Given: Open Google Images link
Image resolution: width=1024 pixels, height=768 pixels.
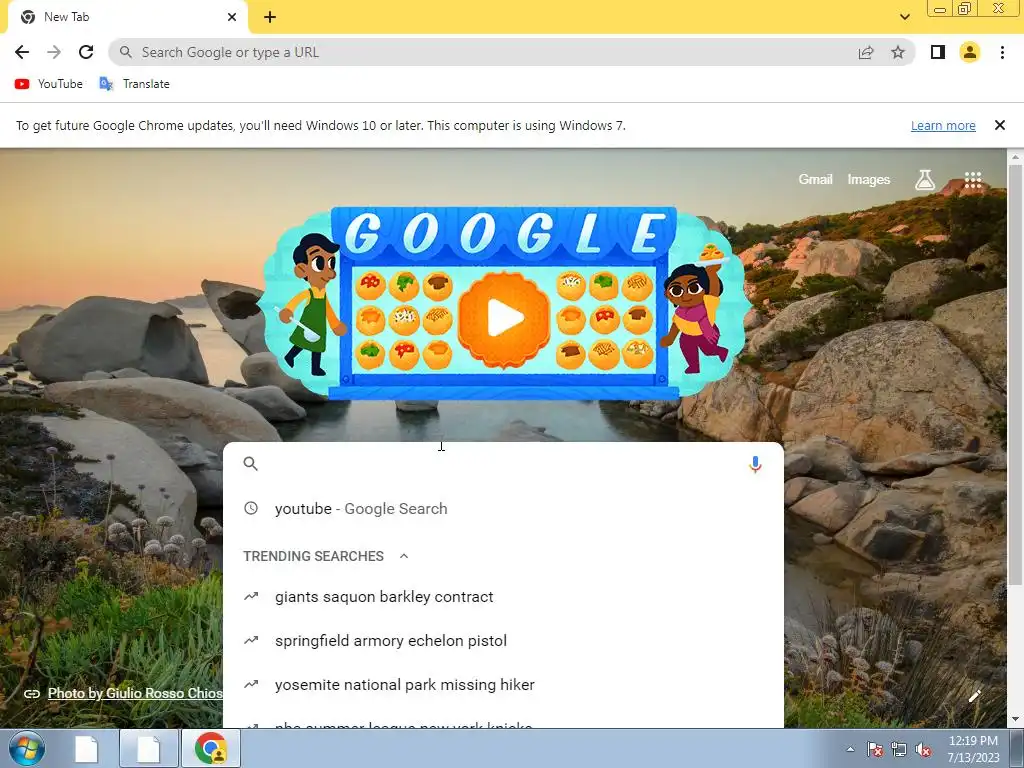Looking at the screenshot, I should pyautogui.click(x=869, y=179).
